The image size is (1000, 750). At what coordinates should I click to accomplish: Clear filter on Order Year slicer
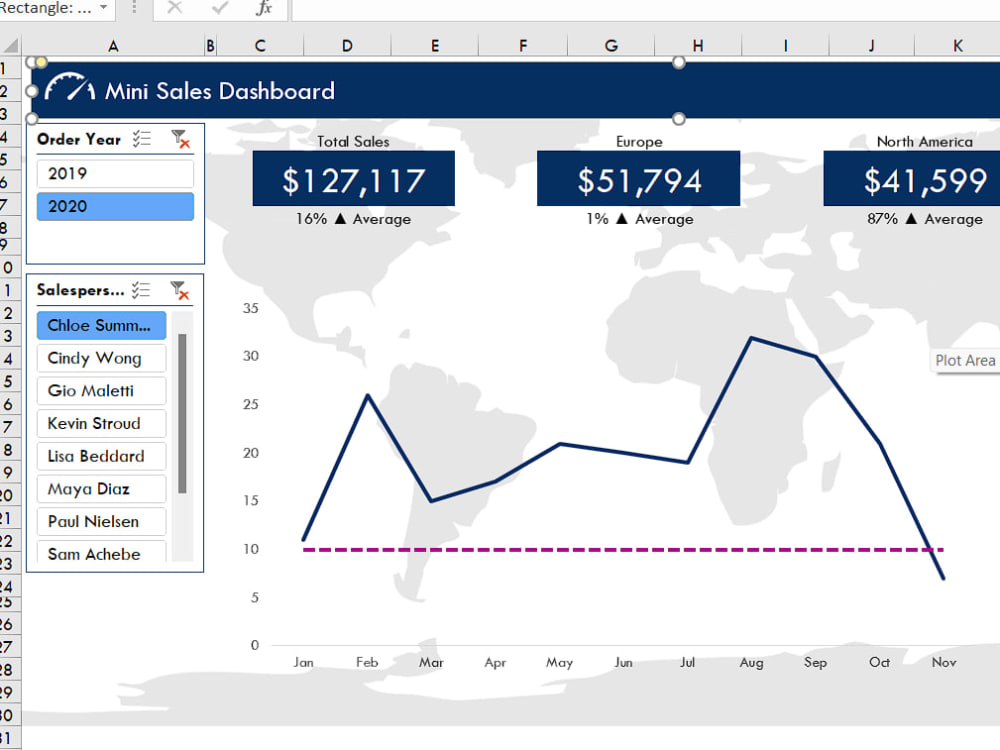(x=180, y=138)
